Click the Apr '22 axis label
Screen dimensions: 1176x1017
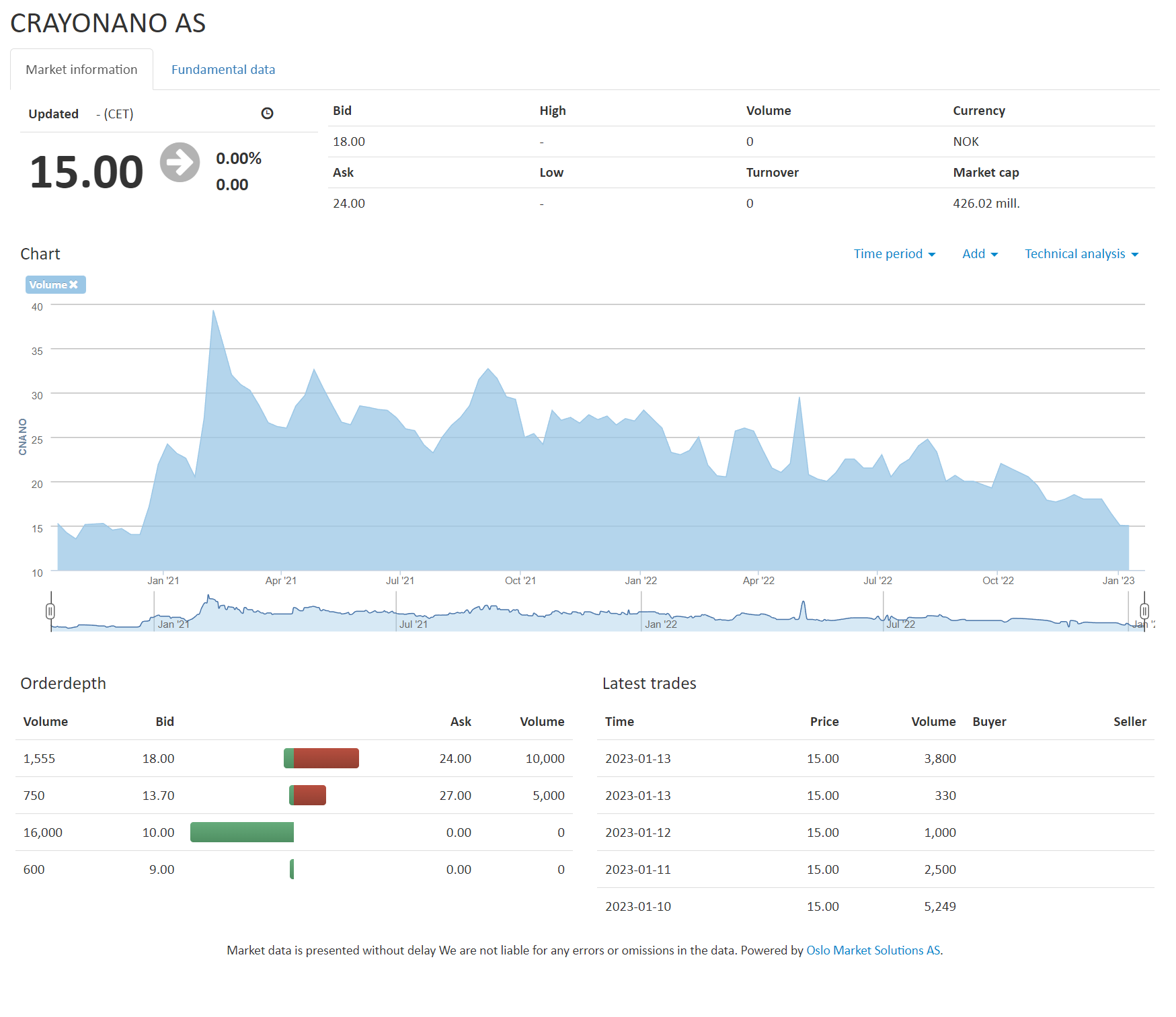pos(758,581)
